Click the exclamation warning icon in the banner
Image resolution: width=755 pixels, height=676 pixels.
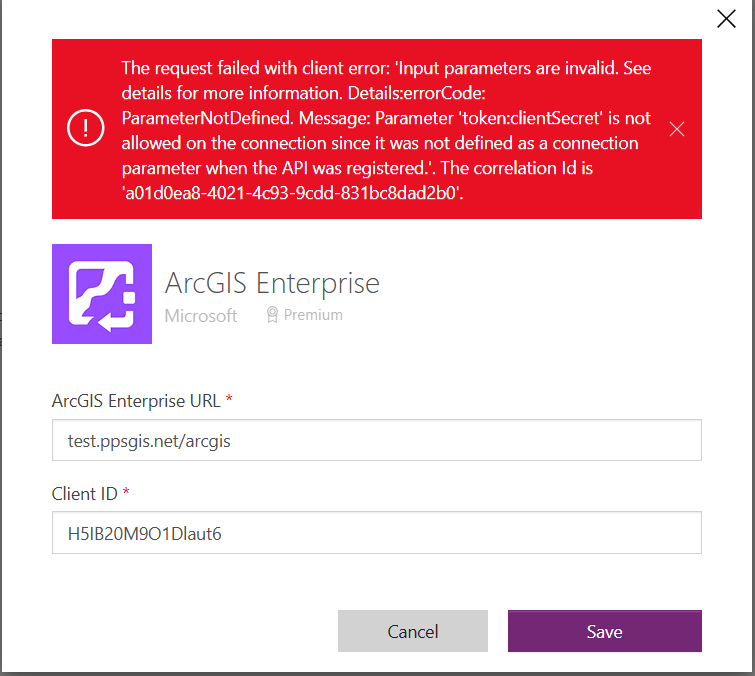tap(86, 128)
